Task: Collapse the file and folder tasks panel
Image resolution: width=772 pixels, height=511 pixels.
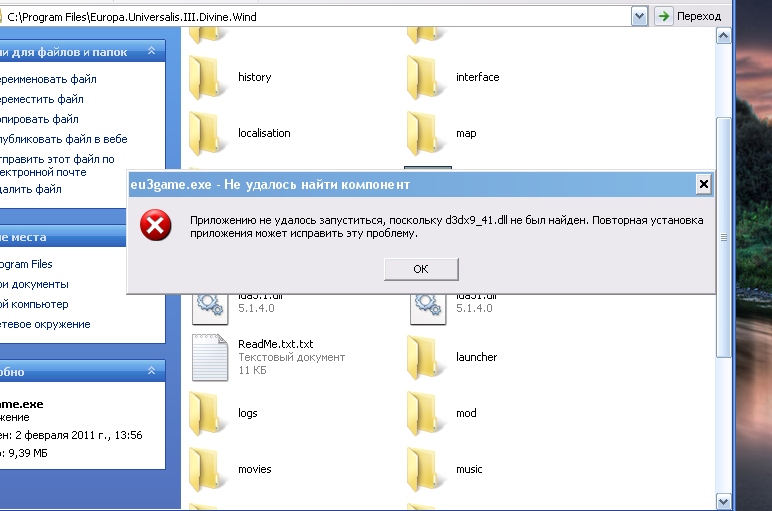Action: tap(152, 51)
